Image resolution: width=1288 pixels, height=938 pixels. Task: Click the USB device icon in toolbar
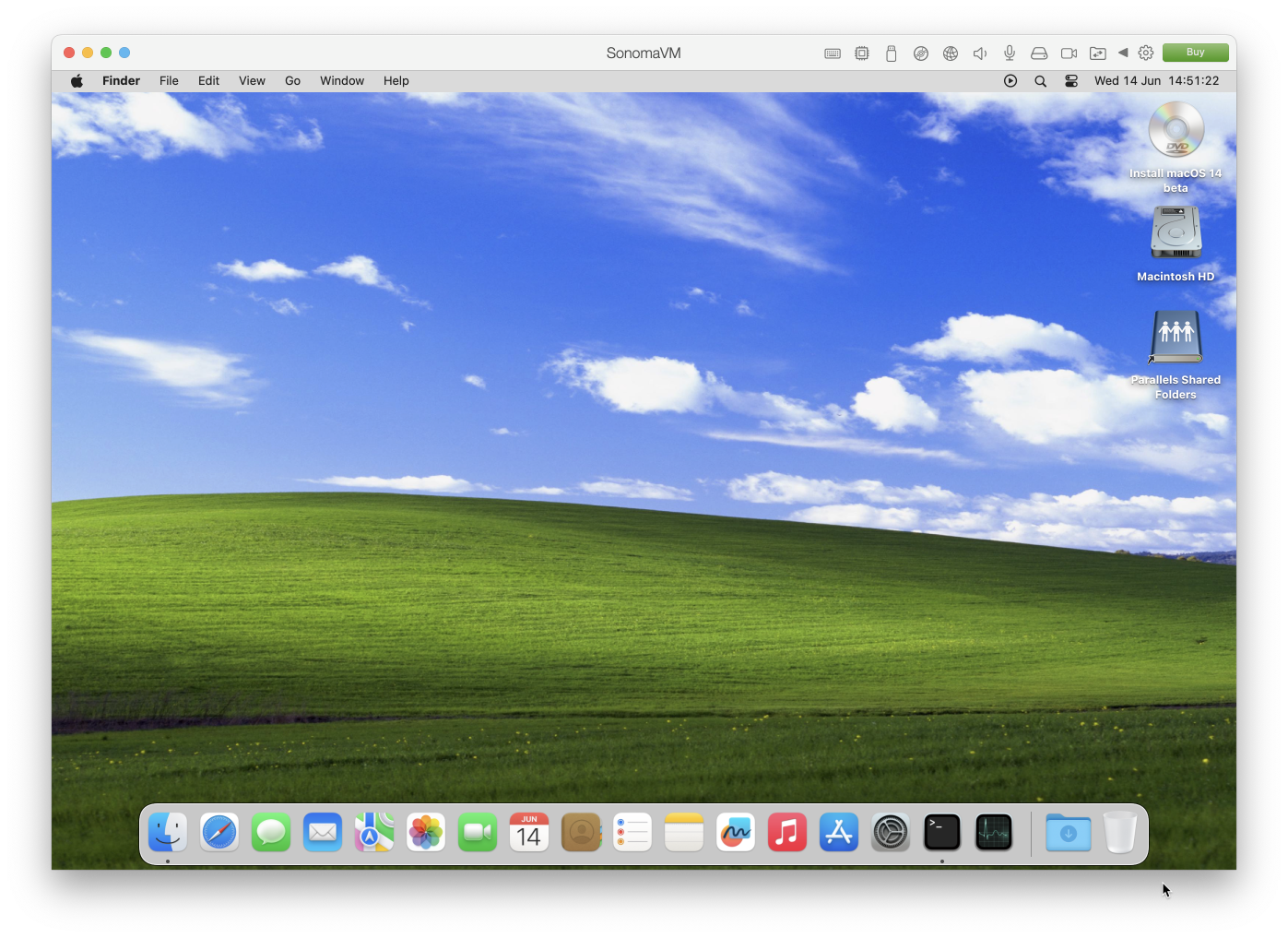click(x=891, y=53)
